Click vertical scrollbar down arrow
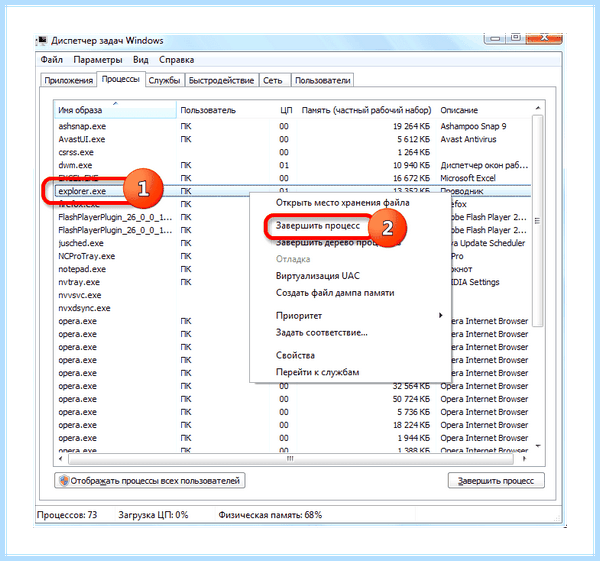Viewport: 600px width, 561px height. 538,446
